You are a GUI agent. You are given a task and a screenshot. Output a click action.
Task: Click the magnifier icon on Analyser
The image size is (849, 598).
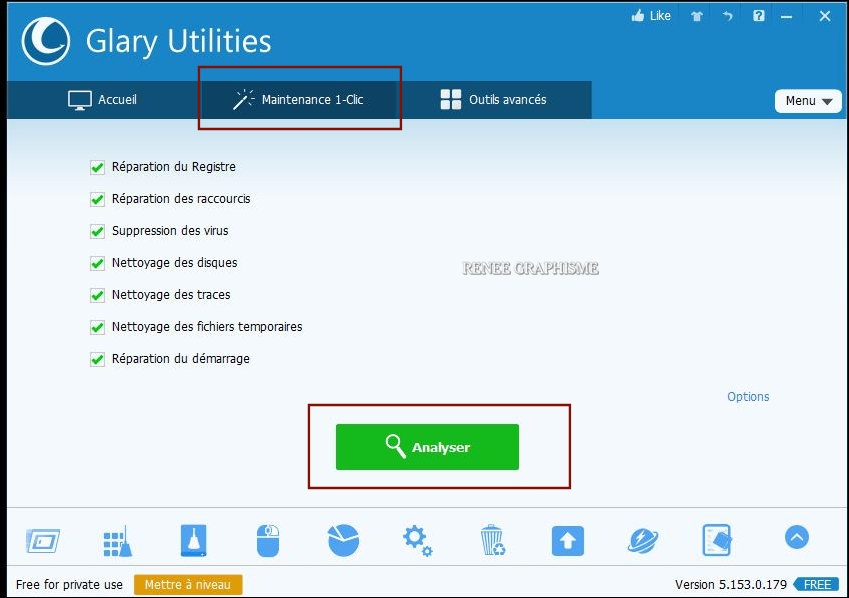tap(395, 446)
